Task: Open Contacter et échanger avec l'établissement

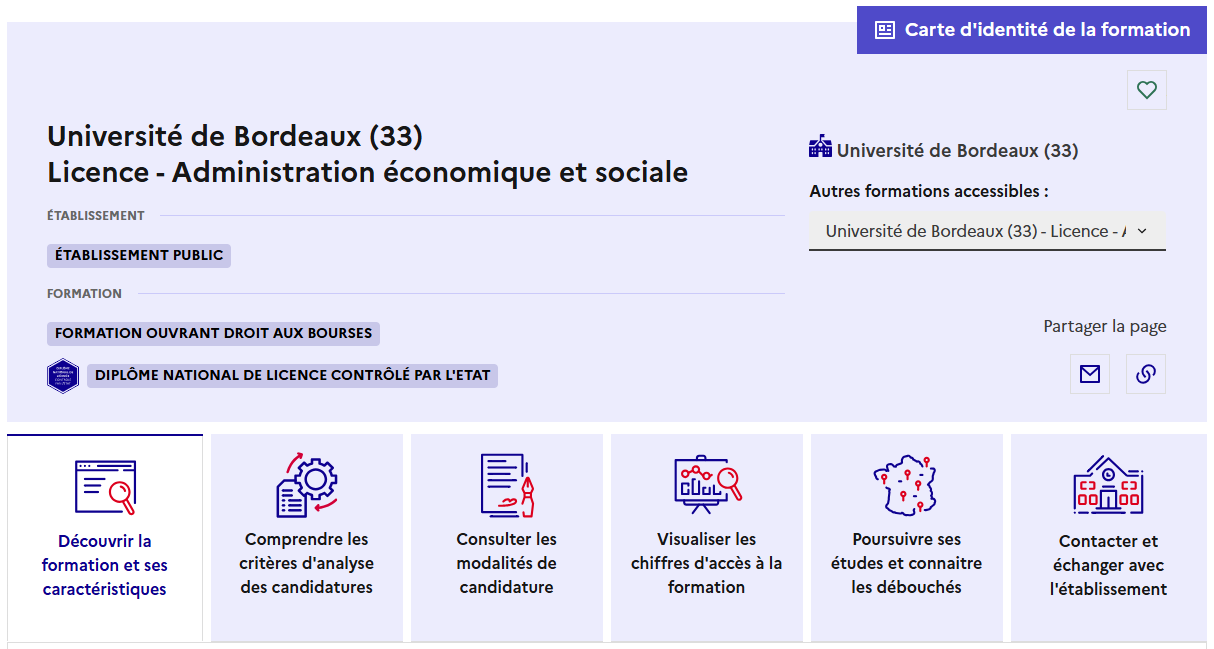Action: tap(1108, 564)
